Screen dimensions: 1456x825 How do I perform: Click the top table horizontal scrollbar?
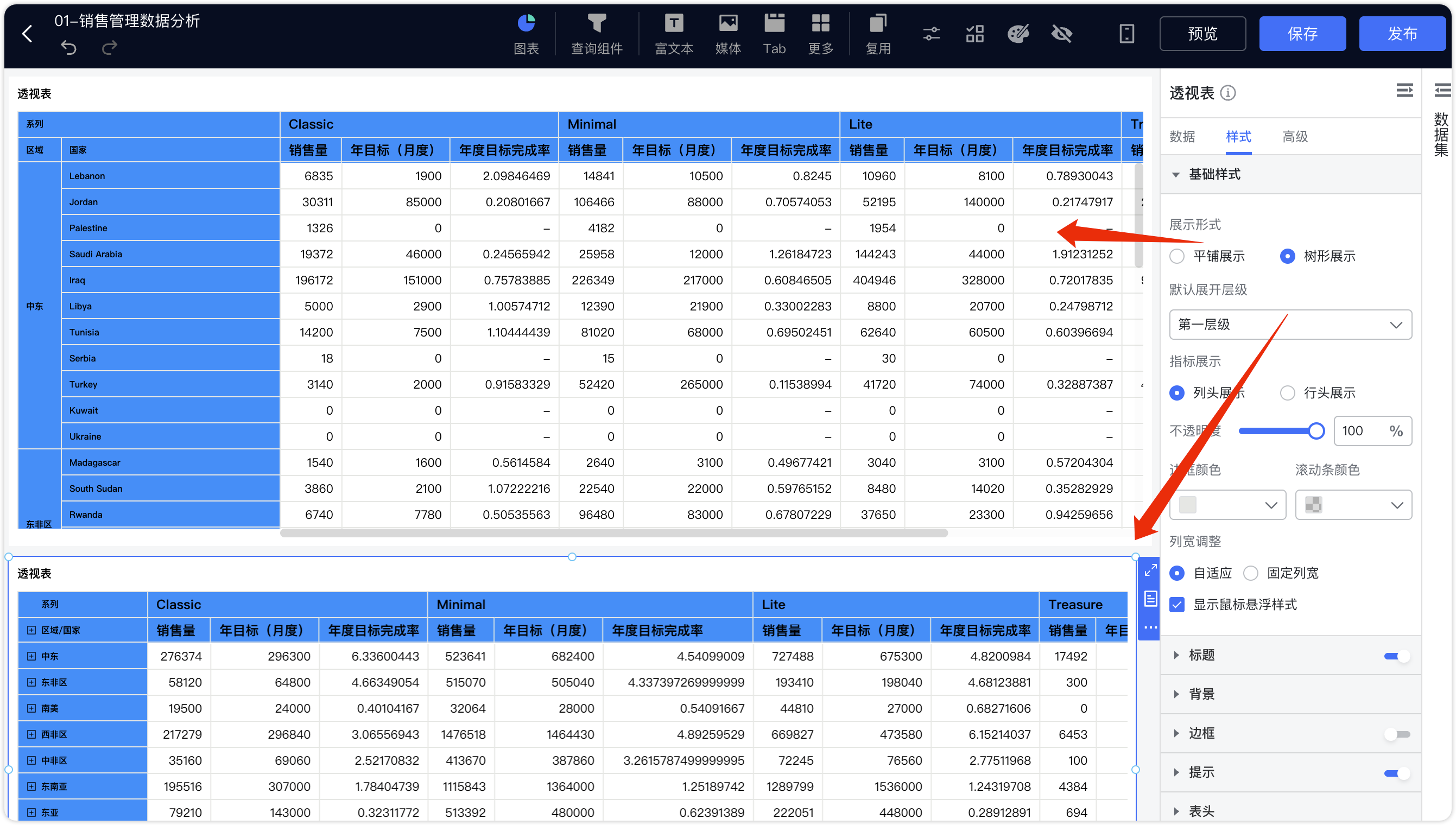point(614,532)
